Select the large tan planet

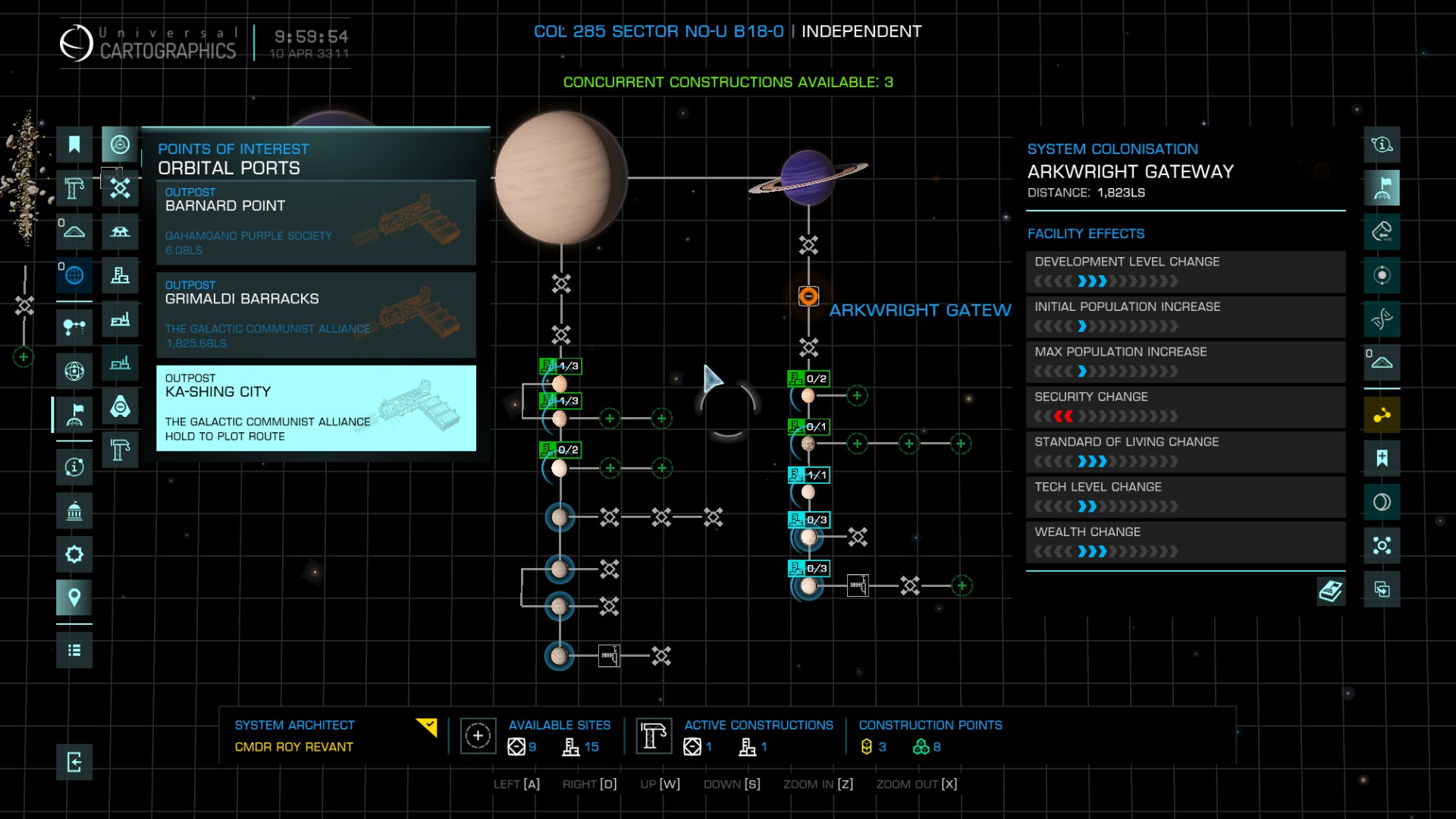[x=560, y=177]
